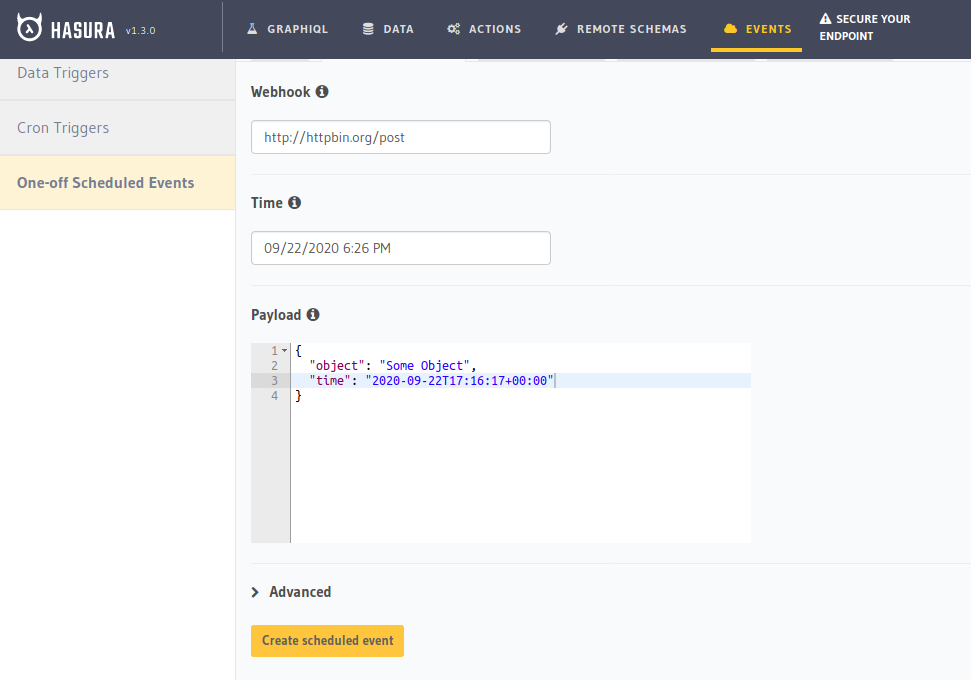
Task: Click the Create scheduled event button
Action: [x=327, y=640]
